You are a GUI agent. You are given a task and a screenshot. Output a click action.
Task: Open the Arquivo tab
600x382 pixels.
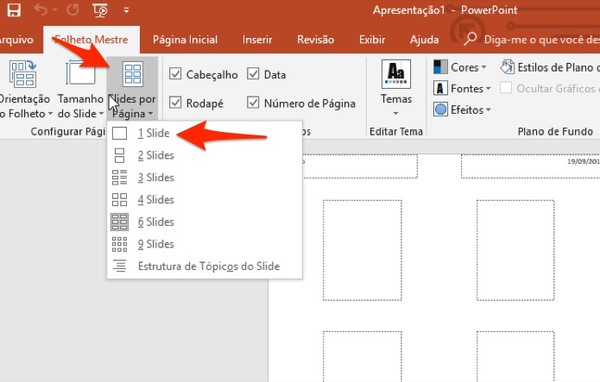click(x=16, y=40)
